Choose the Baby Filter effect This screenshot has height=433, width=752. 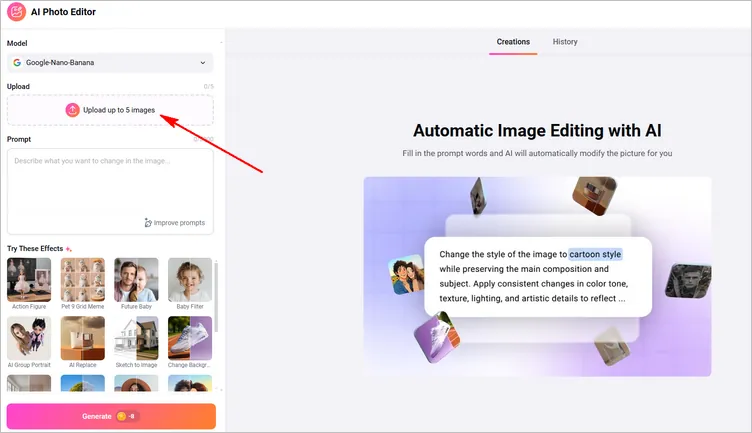(190, 280)
